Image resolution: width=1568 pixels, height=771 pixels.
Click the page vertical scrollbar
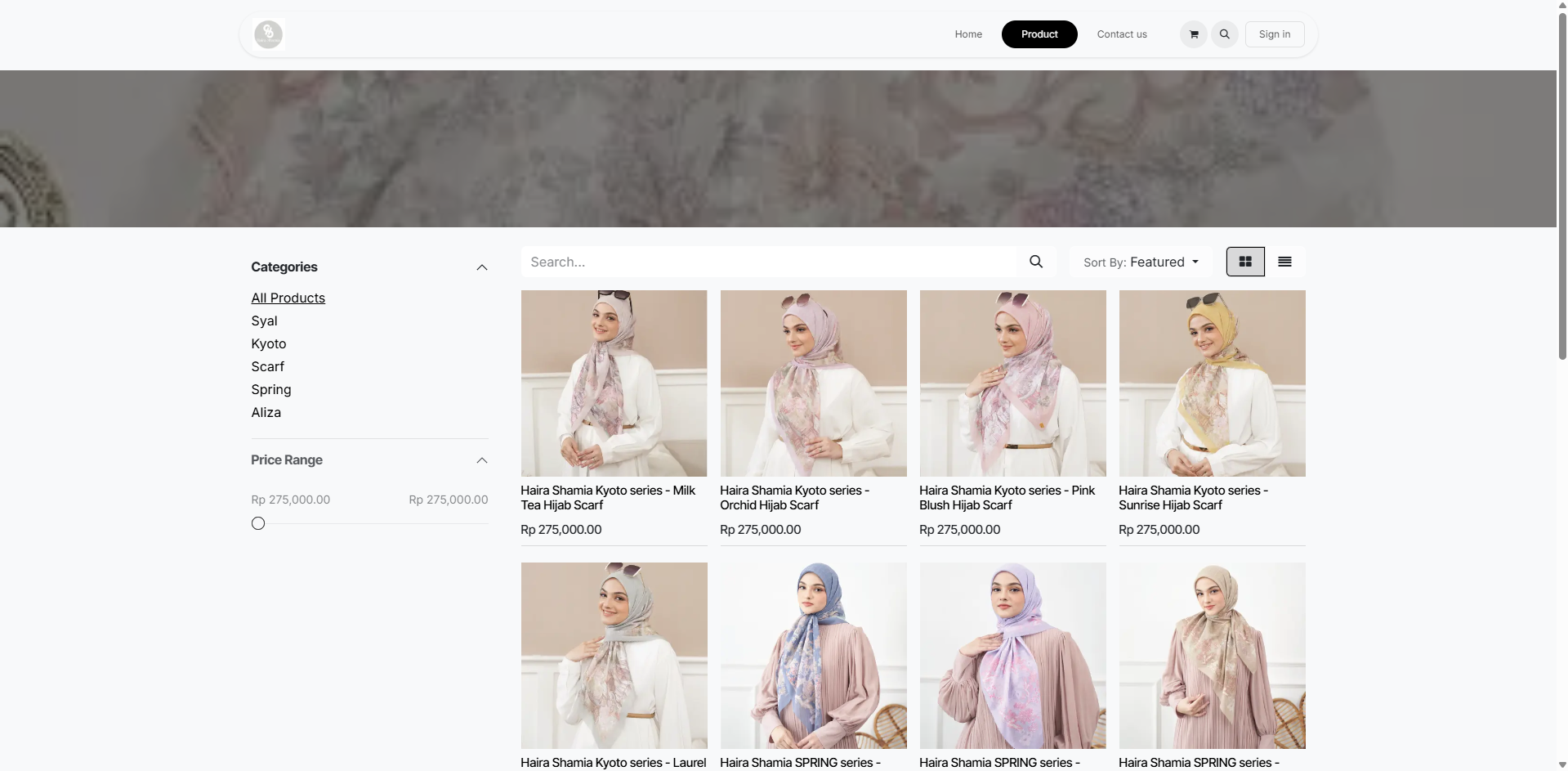(1562, 186)
